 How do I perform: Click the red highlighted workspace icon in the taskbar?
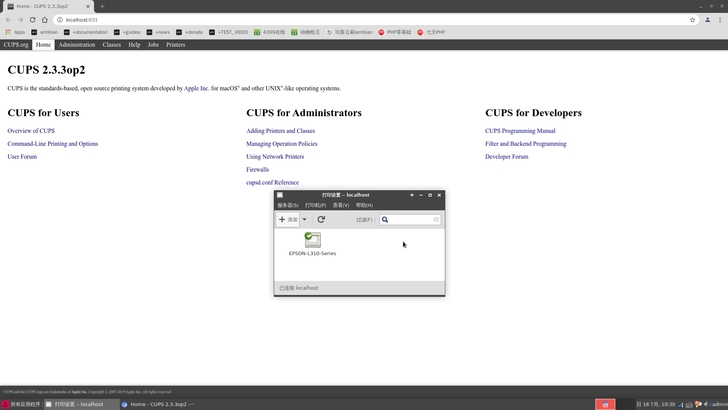point(605,404)
